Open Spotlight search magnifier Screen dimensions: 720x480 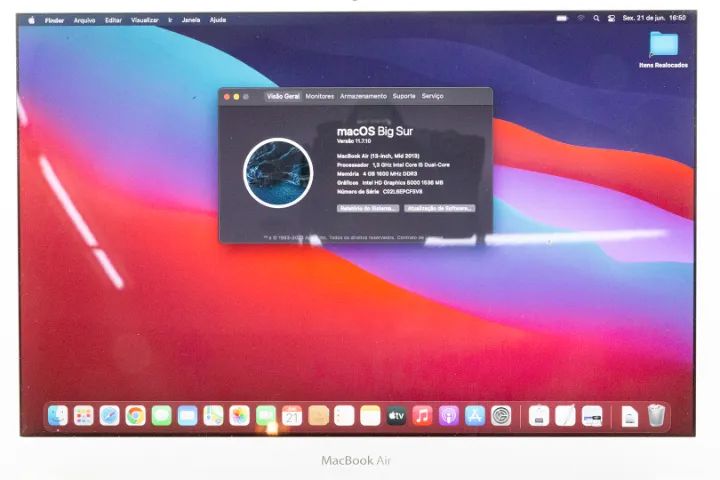click(x=596, y=18)
